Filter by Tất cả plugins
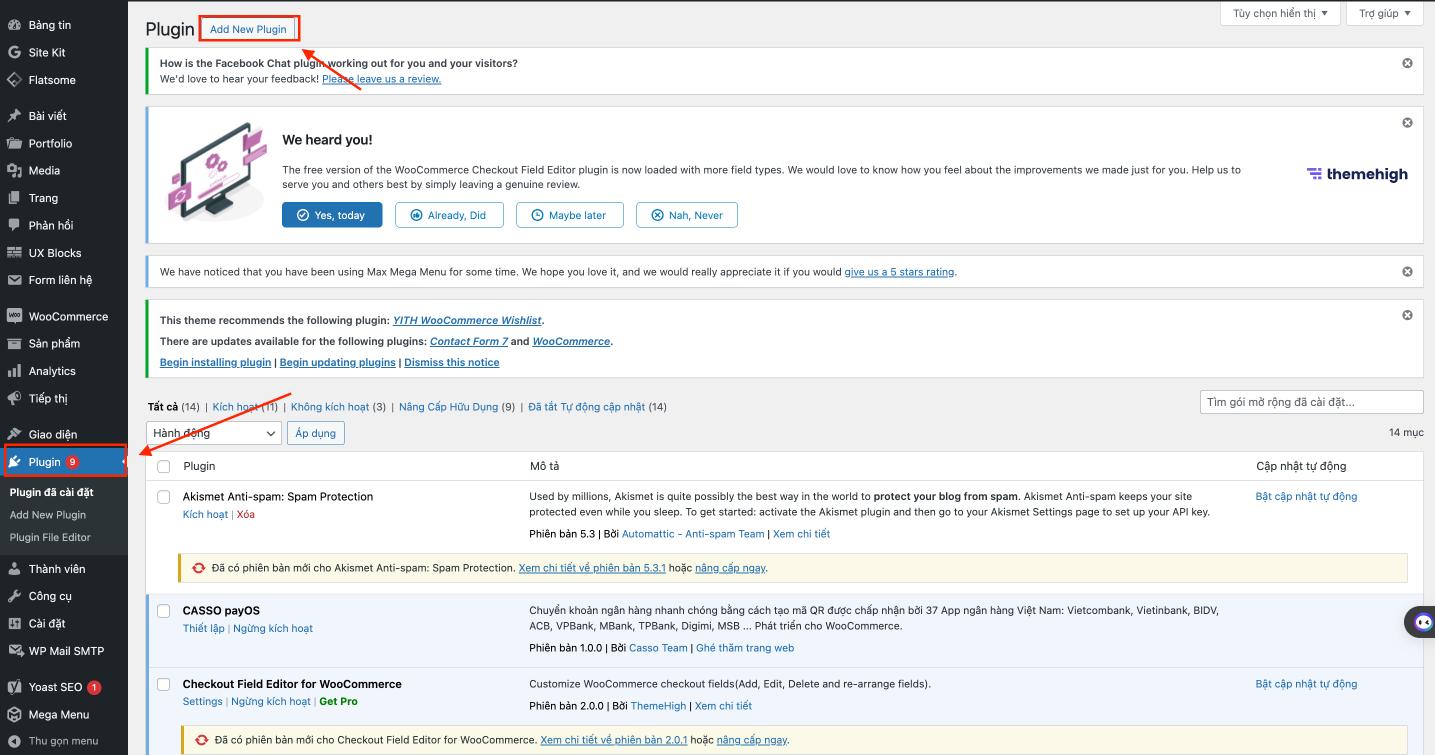The image size is (1435, 755). (163, 407)
